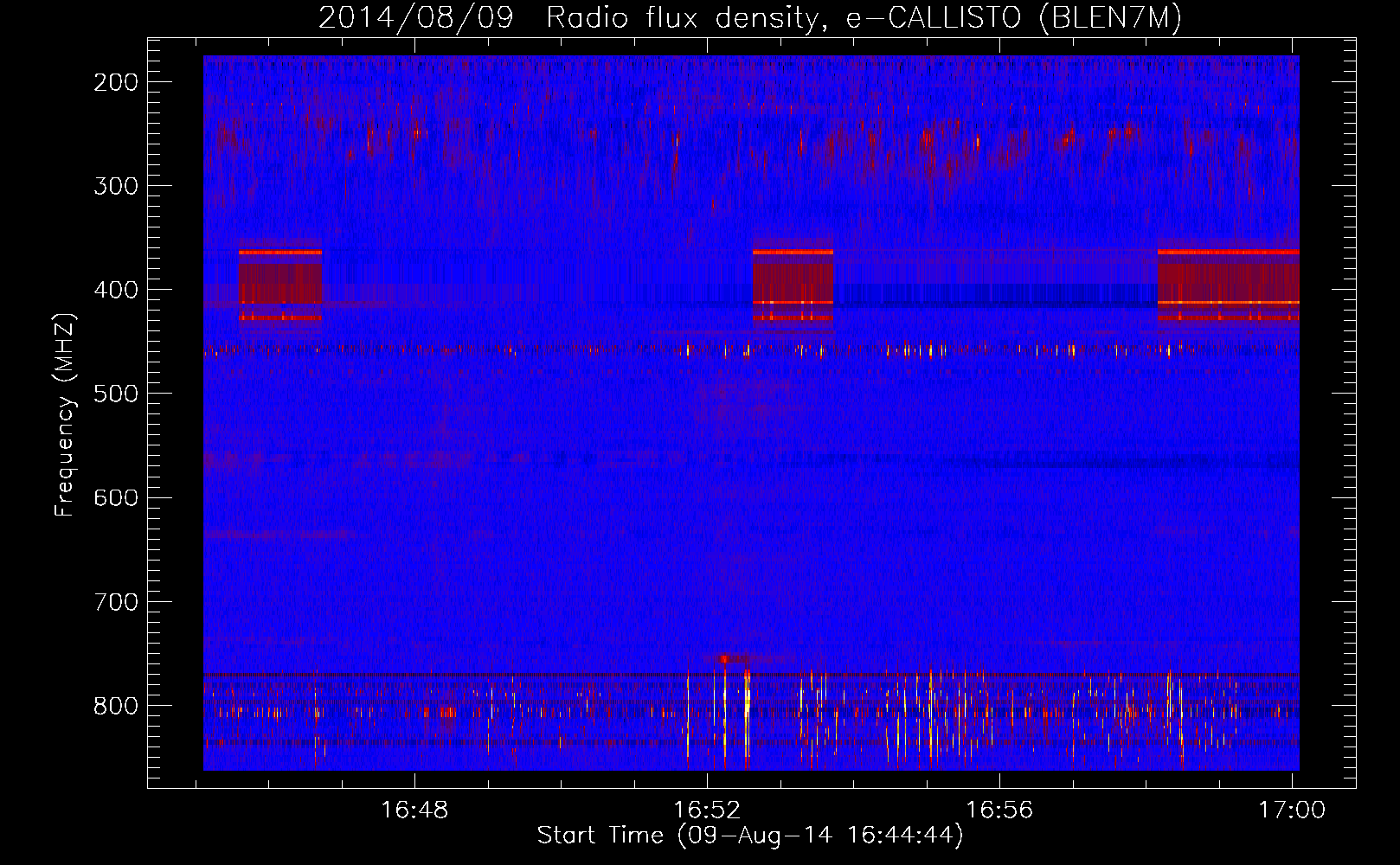Click the 16:52 time tick label
Image resolution: width=1400 pixels, height=865 pixels.
pos(707,811)
